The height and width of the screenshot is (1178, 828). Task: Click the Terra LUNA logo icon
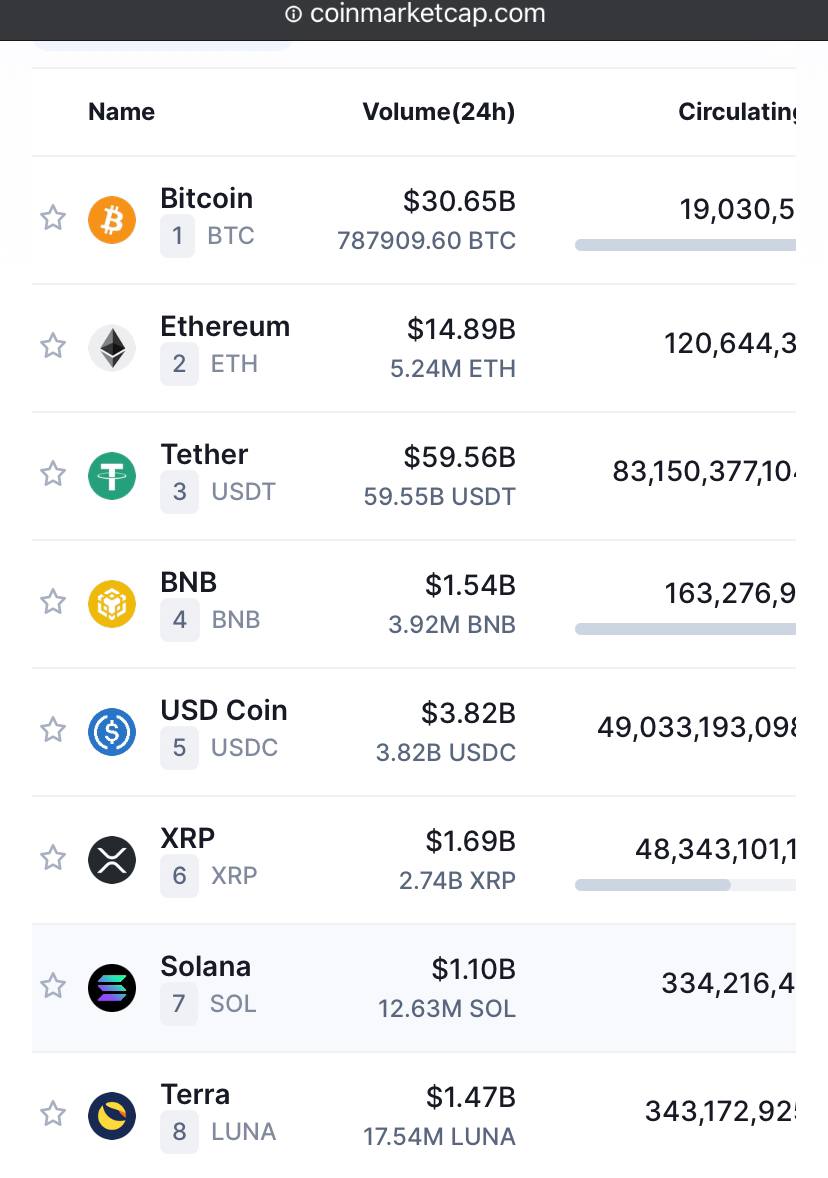tap(112, 1116)
